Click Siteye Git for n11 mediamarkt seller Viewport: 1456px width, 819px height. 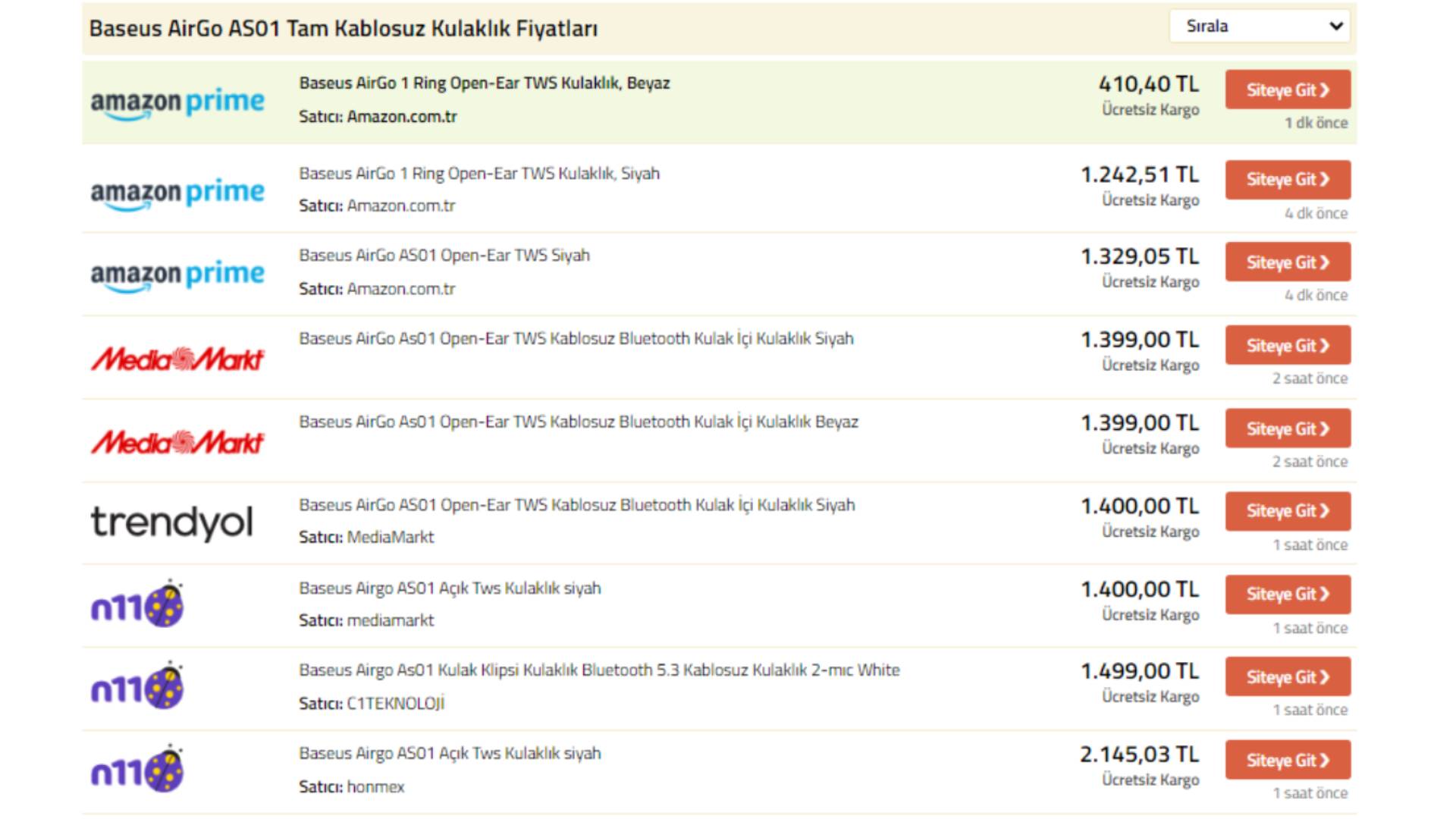[x=1288, y=595]
